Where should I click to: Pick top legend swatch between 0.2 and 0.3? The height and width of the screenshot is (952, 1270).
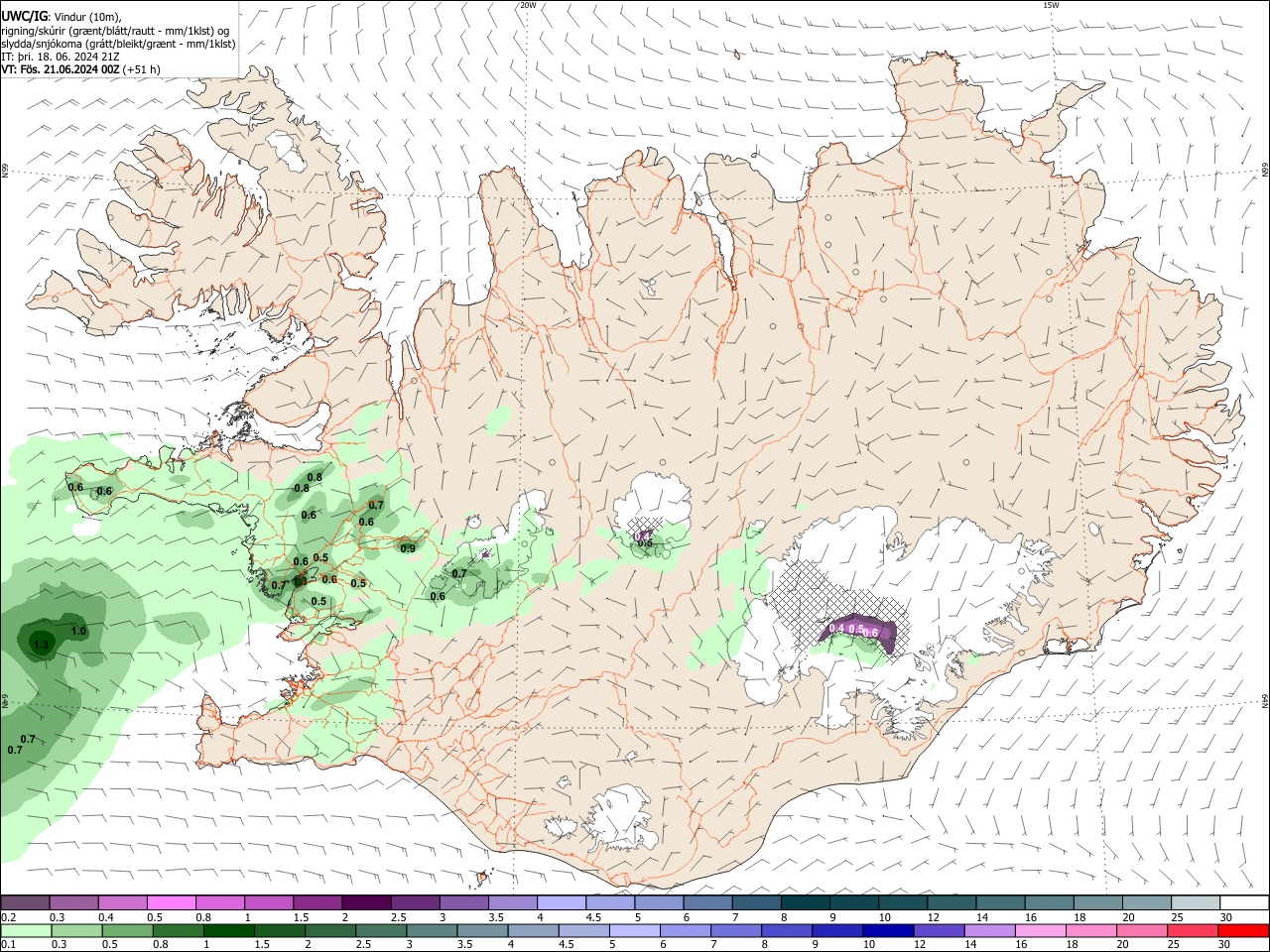pos(25,903)
